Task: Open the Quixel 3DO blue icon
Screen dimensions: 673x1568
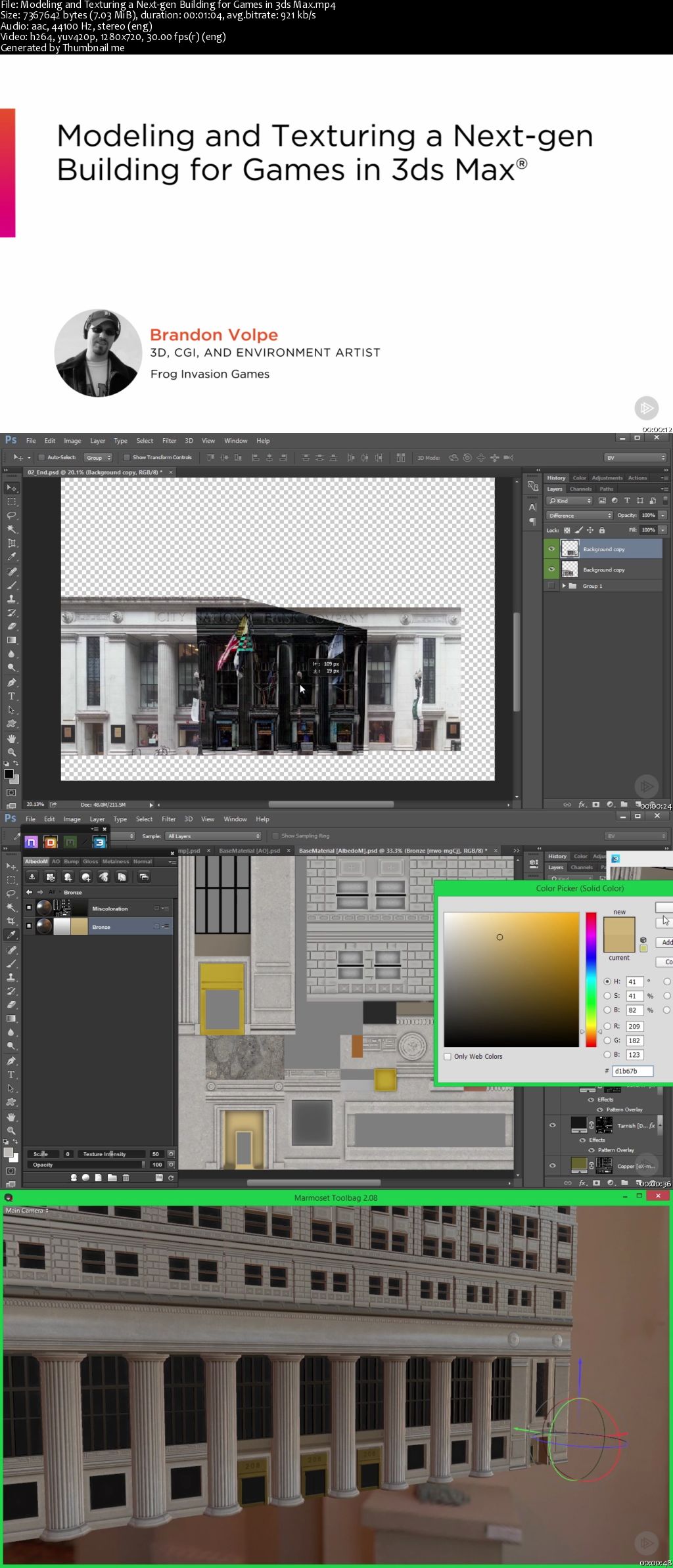Action: [x=100, y=842]
